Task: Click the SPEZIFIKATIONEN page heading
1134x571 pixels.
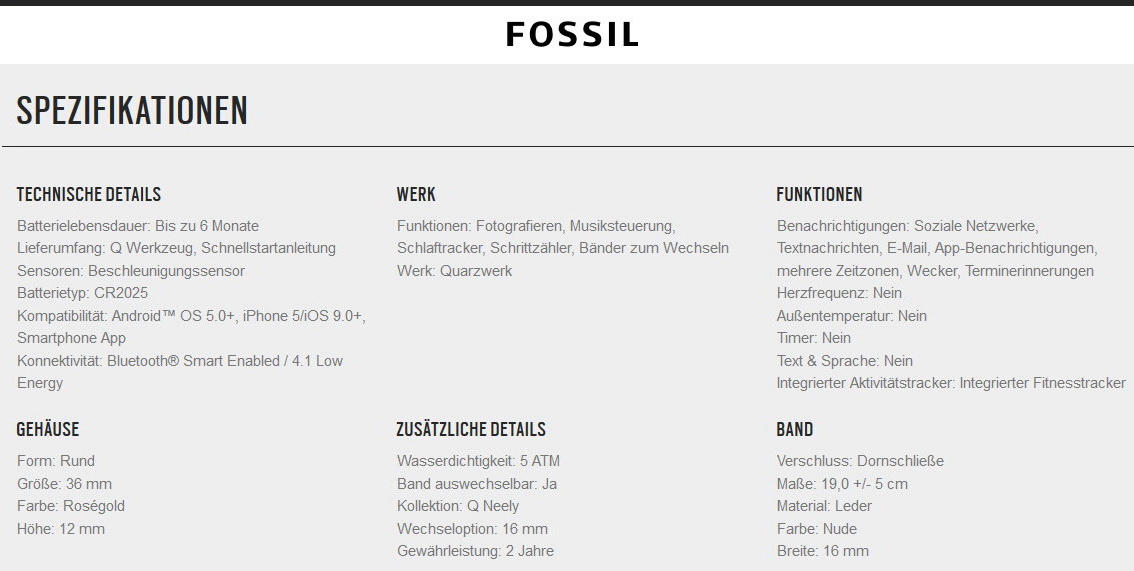Action: tap(132, 111)
